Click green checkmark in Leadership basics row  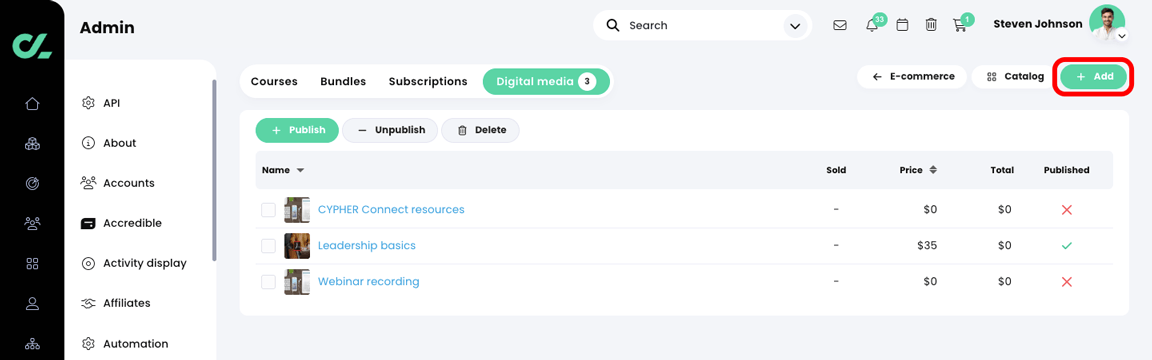[1067, 245]
